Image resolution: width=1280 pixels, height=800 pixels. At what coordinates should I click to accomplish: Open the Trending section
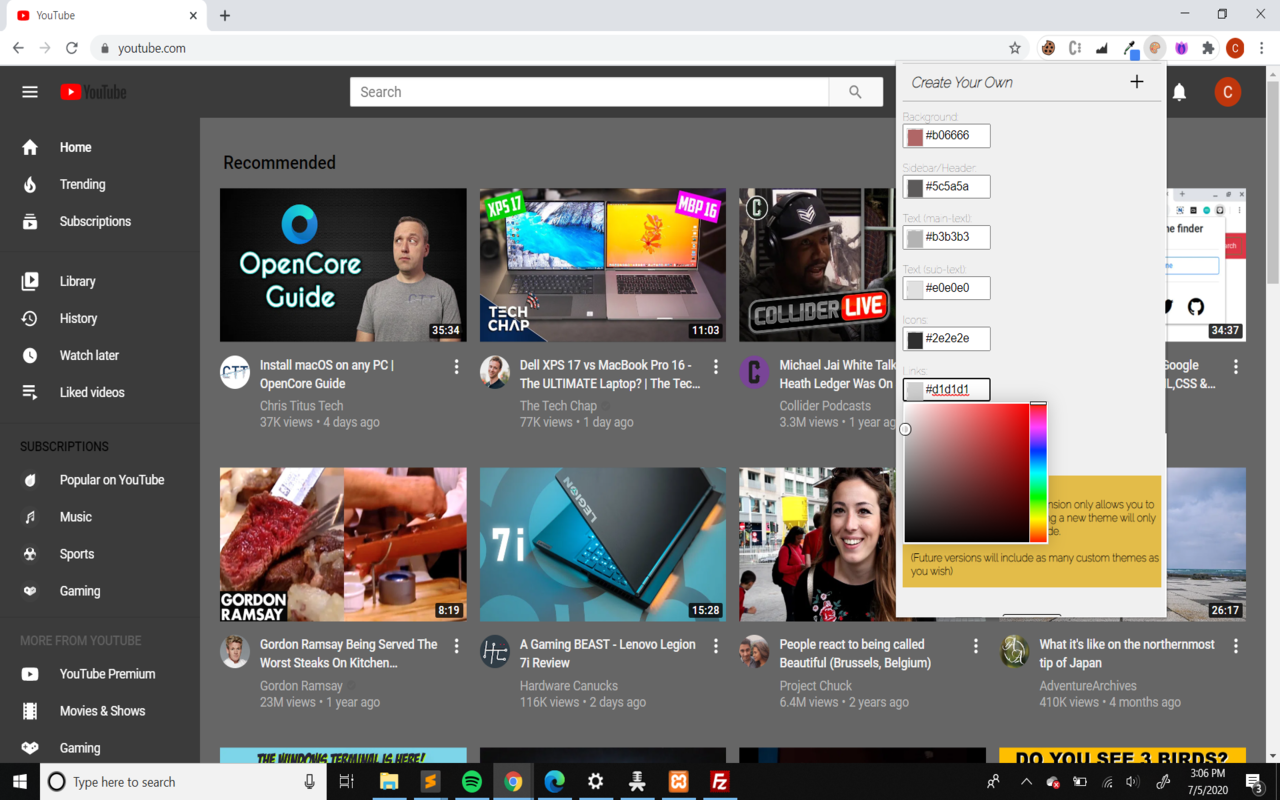tap(30, 184)
